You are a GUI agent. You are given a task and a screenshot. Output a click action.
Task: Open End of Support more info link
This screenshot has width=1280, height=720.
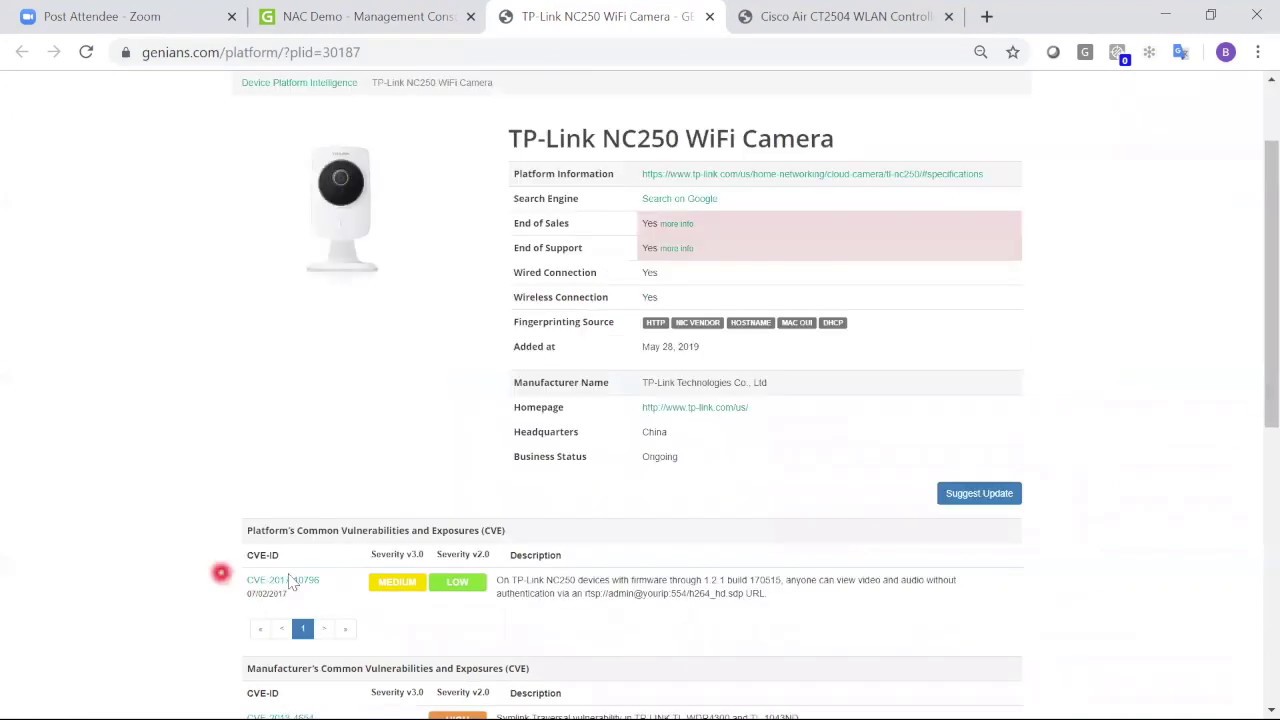(676, 248)
